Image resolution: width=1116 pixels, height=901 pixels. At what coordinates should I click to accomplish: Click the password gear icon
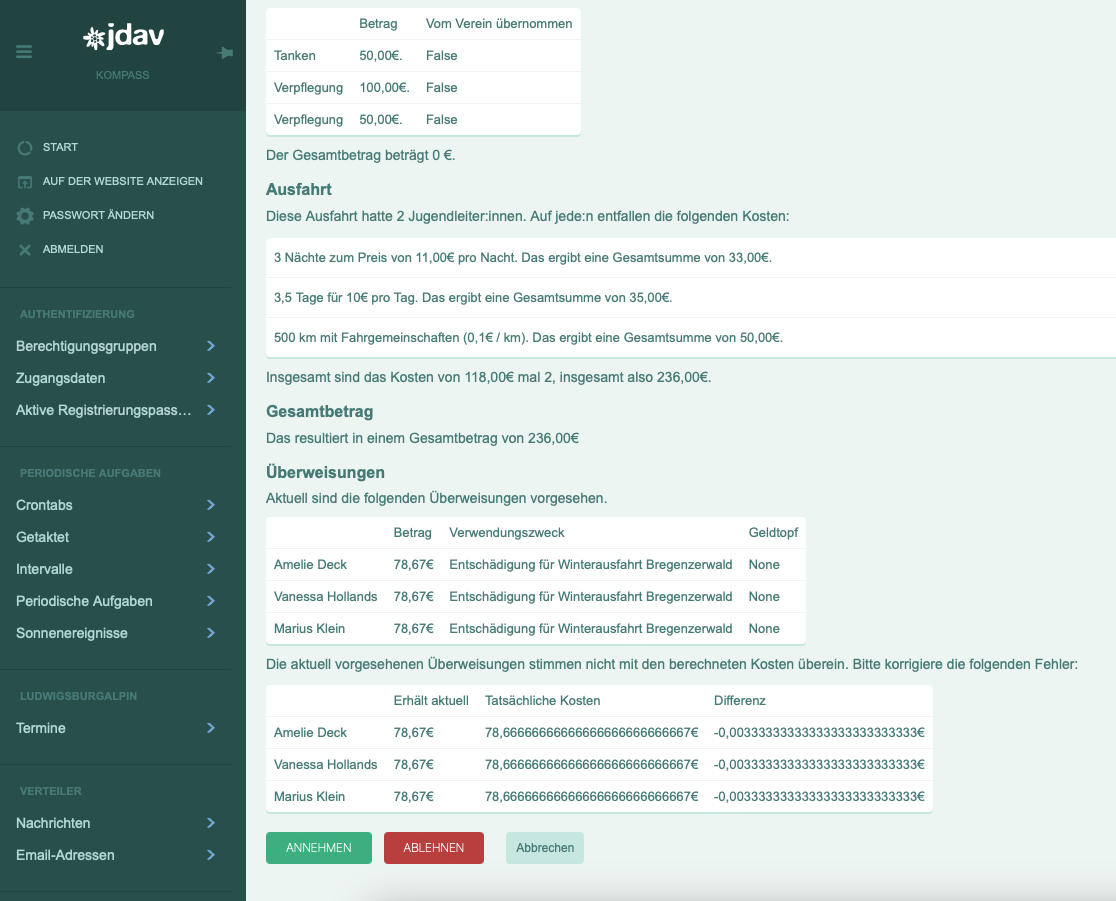[25, 216]
